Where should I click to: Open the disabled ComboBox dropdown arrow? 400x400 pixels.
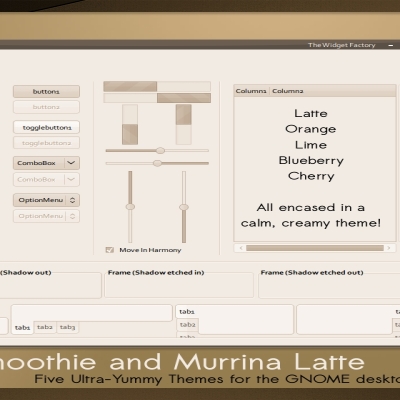click(71, 179)
